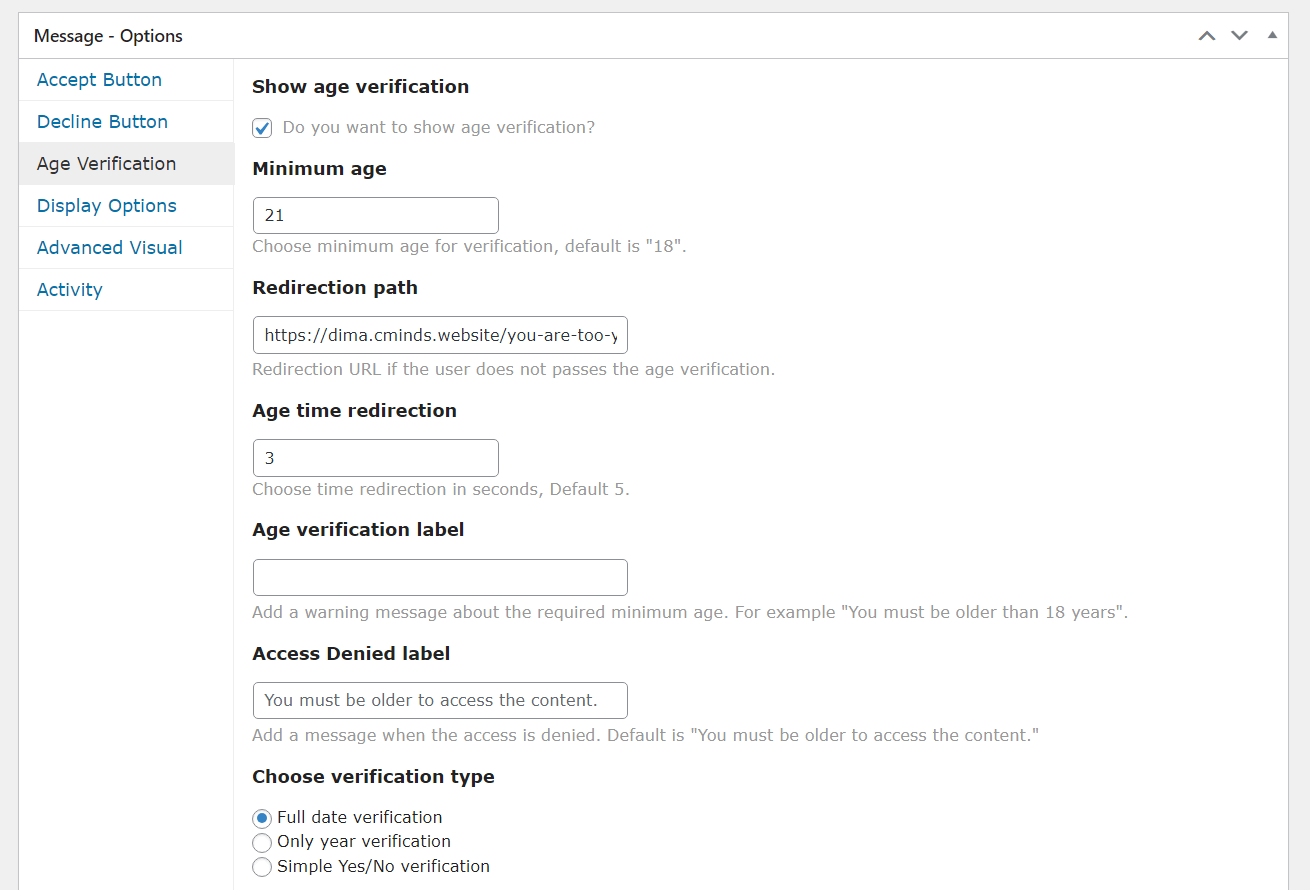Uncheck the show age verification checkbox
This screenshot has width=1310, height=890.
(262, 128)
